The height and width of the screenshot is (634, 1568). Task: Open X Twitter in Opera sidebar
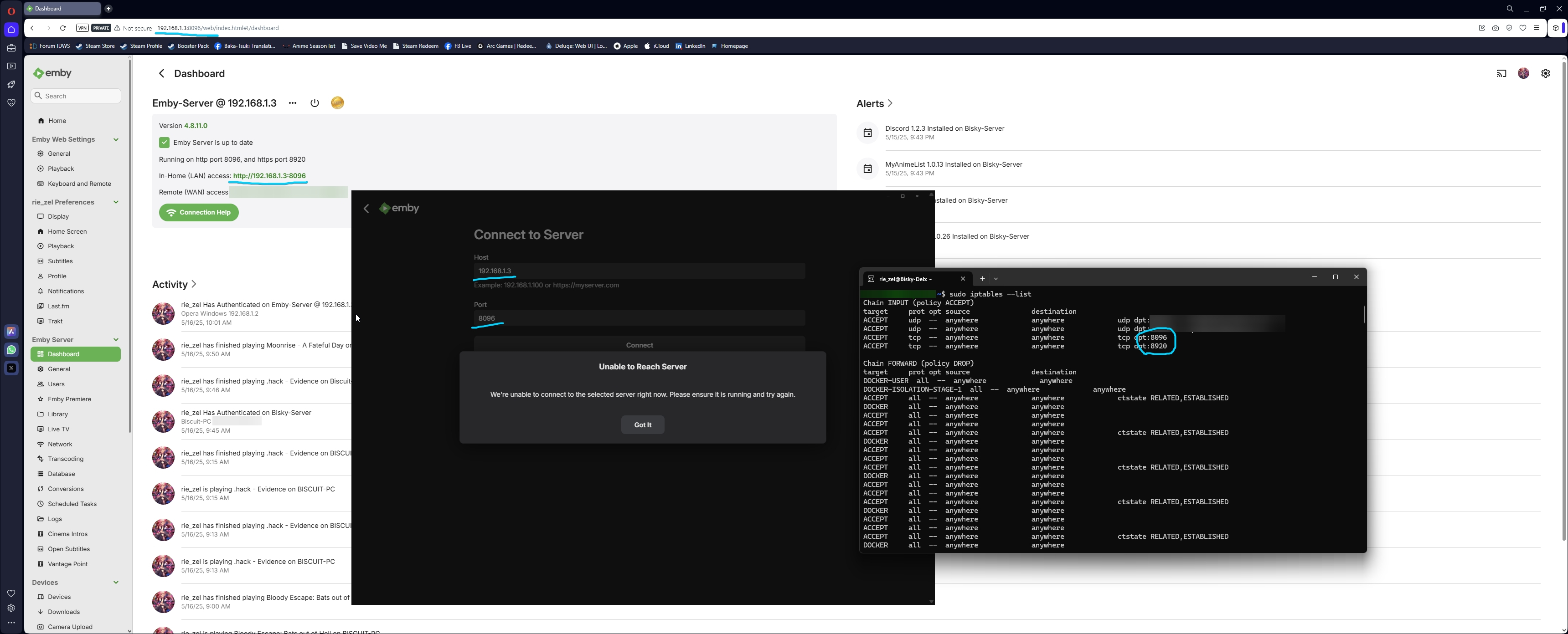11,368
